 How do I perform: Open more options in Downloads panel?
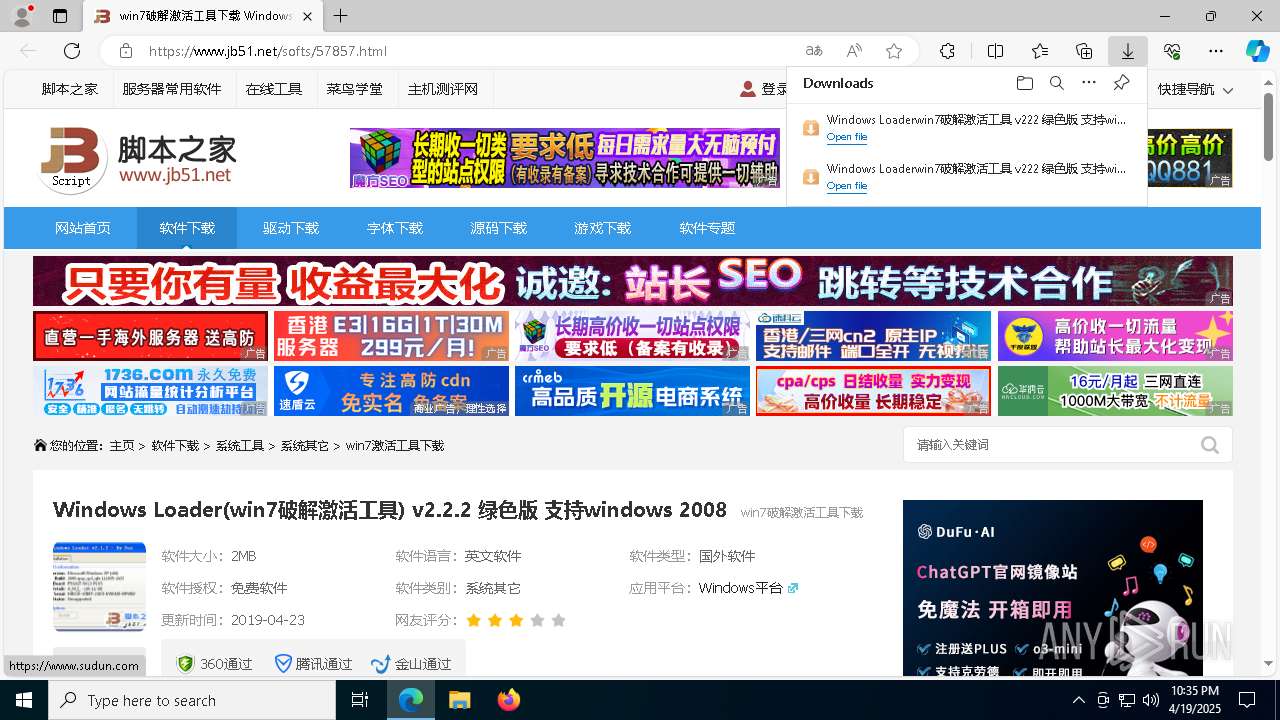coord(1089,83)
